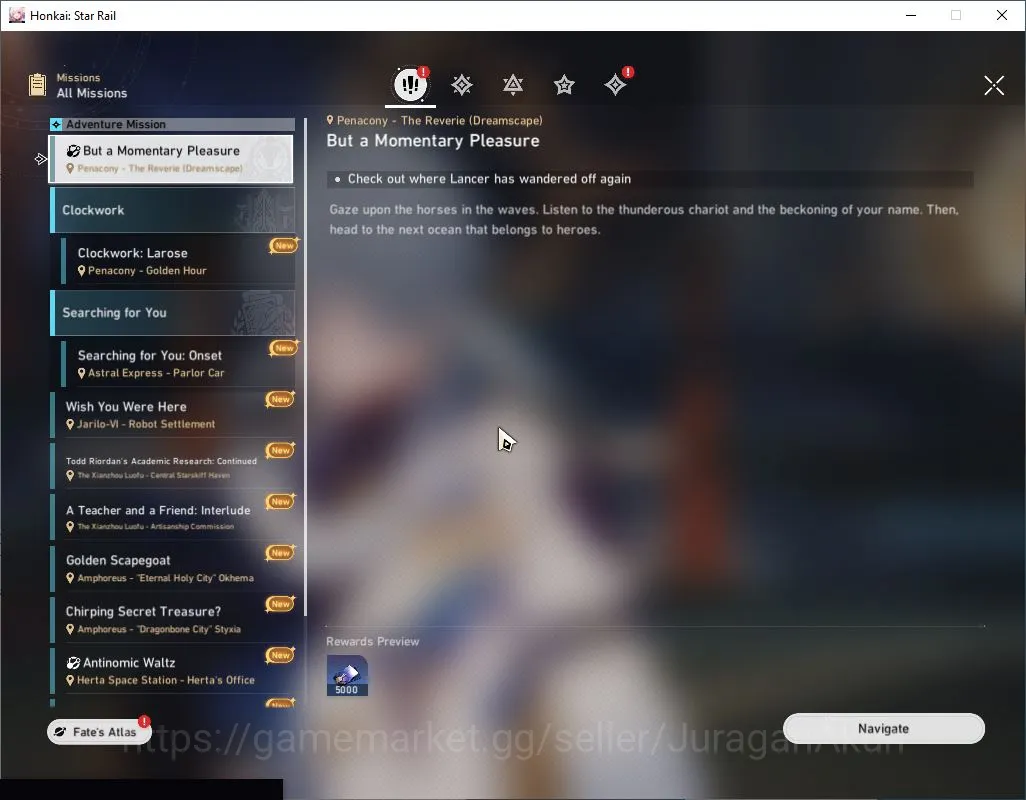Screen dimensions: 1026x800
Task: Click the New badge on Clockwork: Larose
Action: (x=284, y=245)
